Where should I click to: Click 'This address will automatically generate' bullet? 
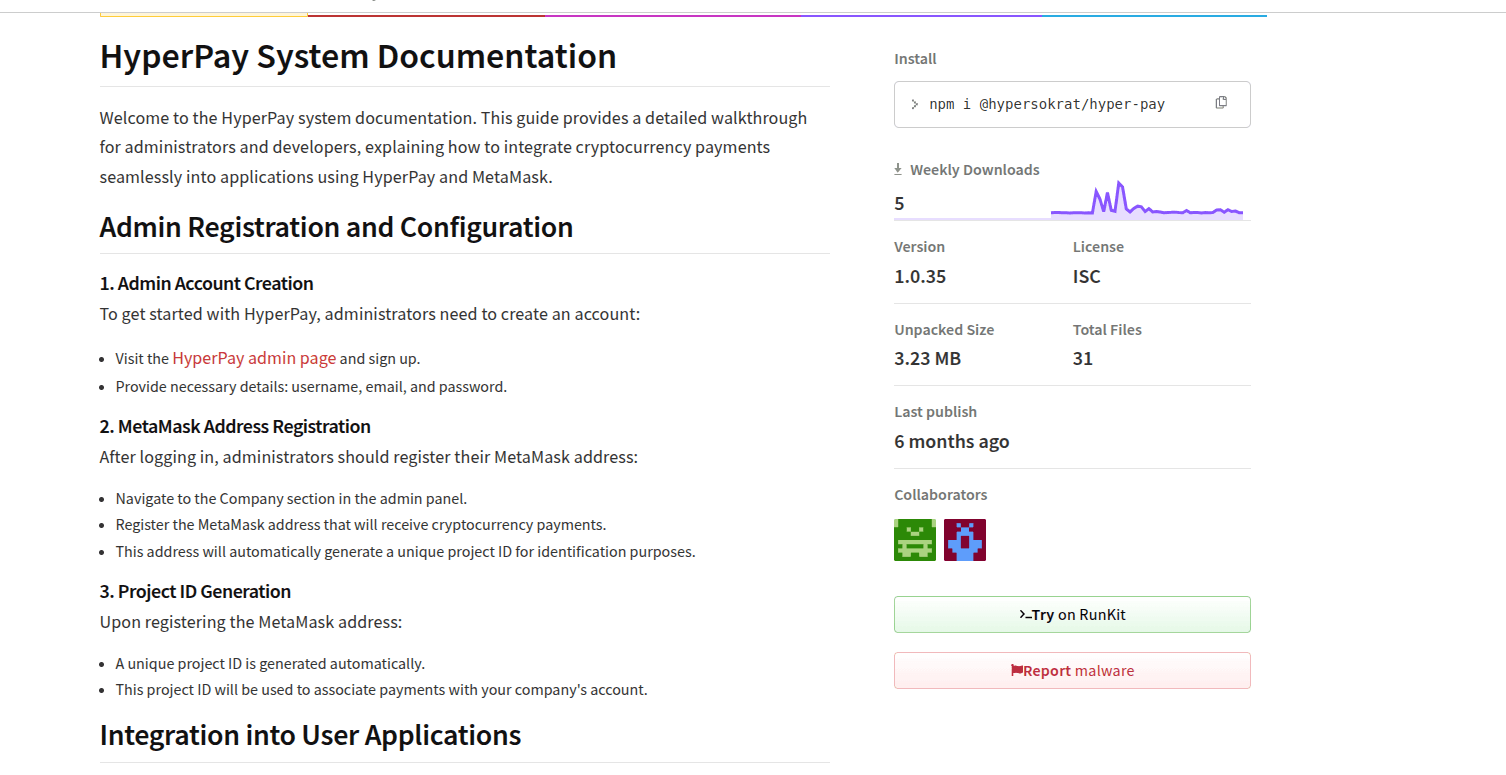pos(405,552)
